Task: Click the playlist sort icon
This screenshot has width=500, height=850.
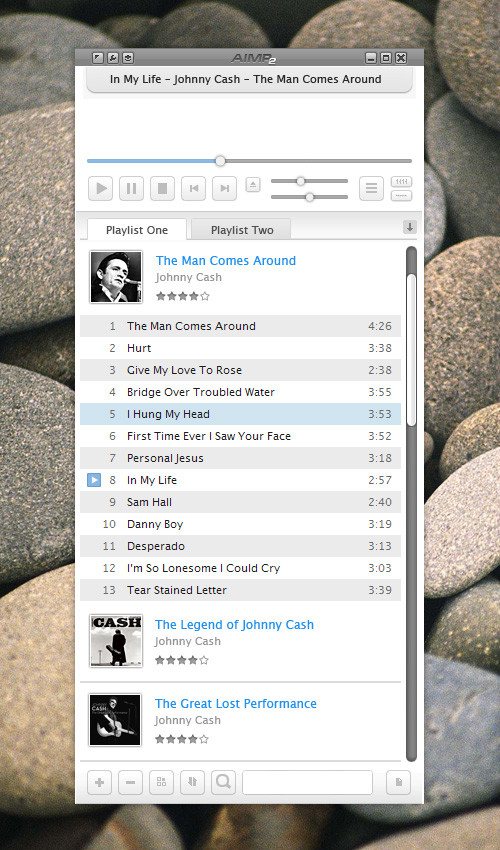Action: [x=192, y=782]
